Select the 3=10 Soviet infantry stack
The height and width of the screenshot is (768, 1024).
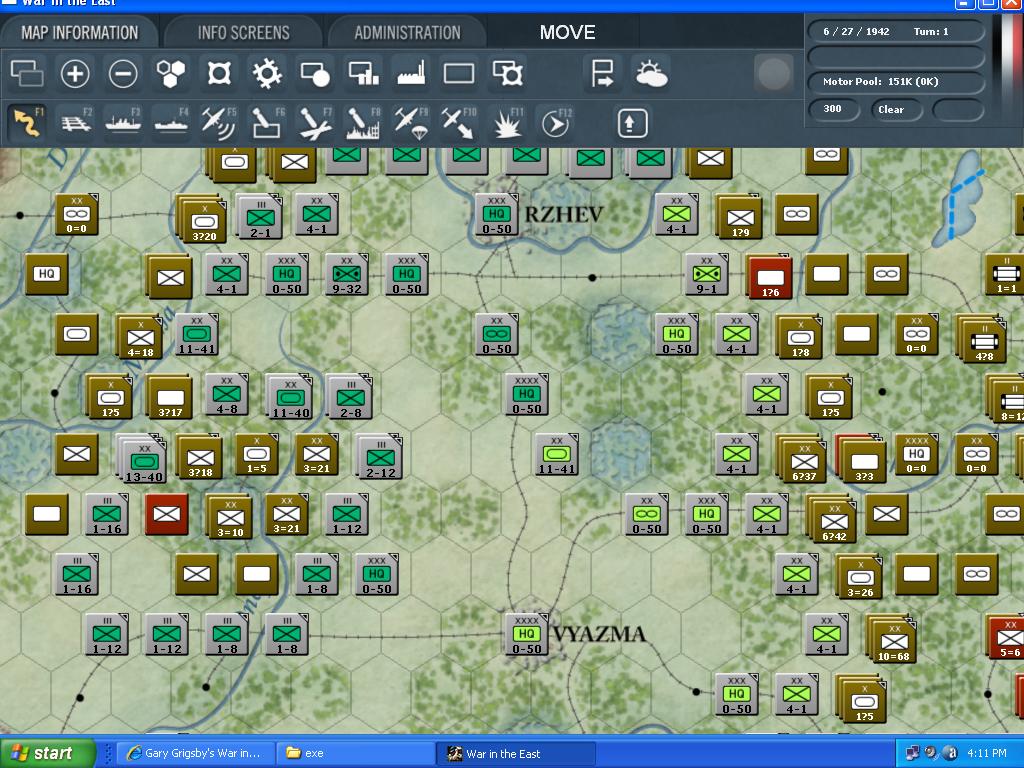click(229, 517)
